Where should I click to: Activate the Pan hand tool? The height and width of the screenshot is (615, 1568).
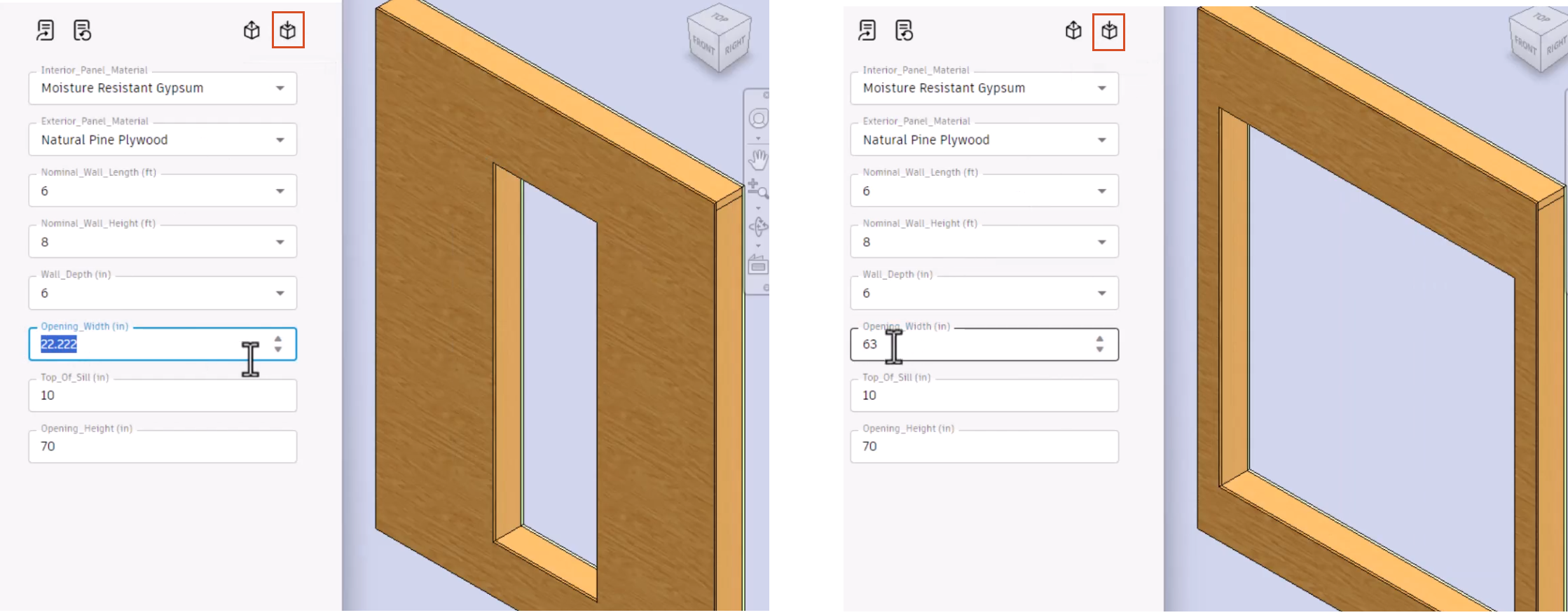[758, 160]
